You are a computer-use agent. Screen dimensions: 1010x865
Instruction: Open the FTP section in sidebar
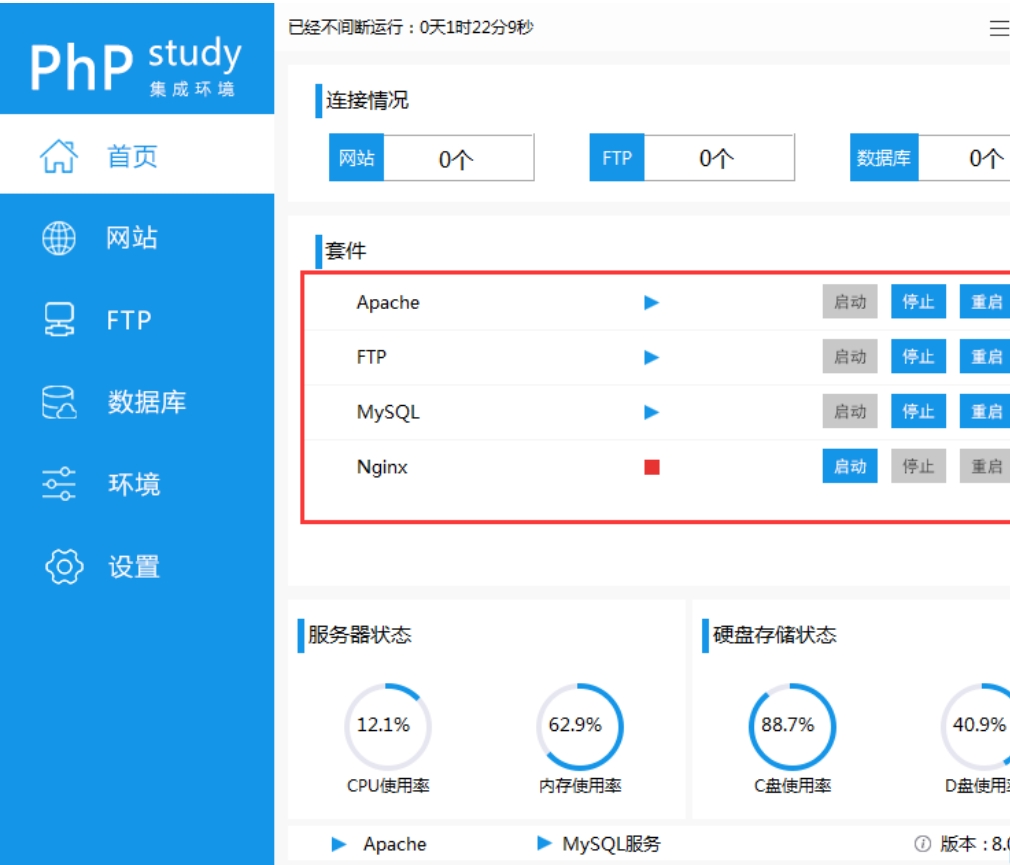(x=137, y=319)
